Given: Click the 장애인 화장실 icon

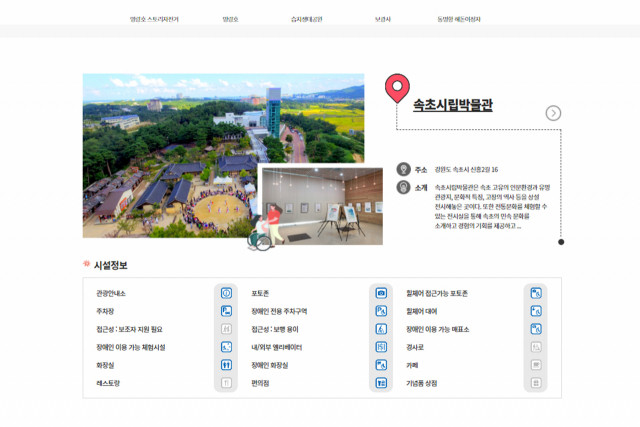Looking at the screenshot, I should tap(381, 365).
